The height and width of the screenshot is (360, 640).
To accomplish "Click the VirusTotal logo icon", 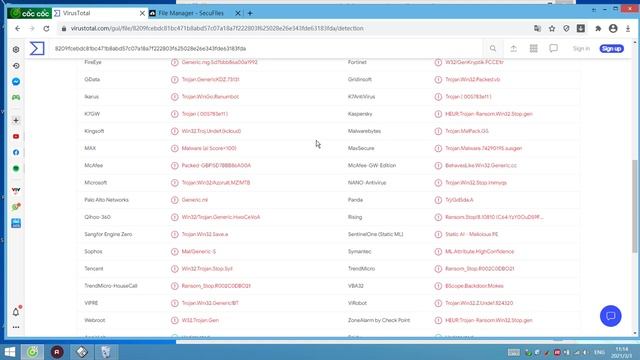I will coord(37,49).
